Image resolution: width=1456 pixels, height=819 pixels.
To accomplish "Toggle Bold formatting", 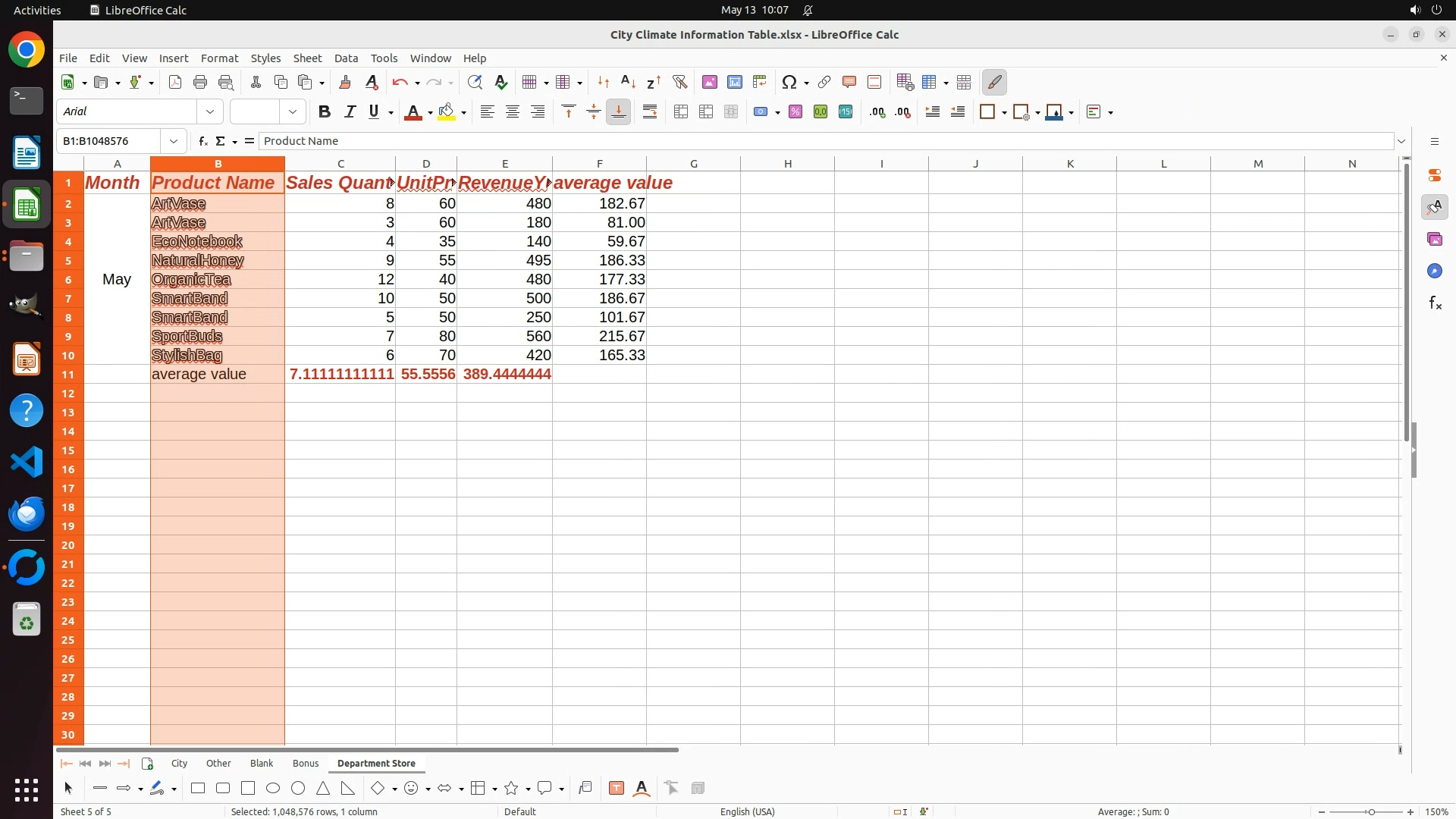I will coord(325,112).
